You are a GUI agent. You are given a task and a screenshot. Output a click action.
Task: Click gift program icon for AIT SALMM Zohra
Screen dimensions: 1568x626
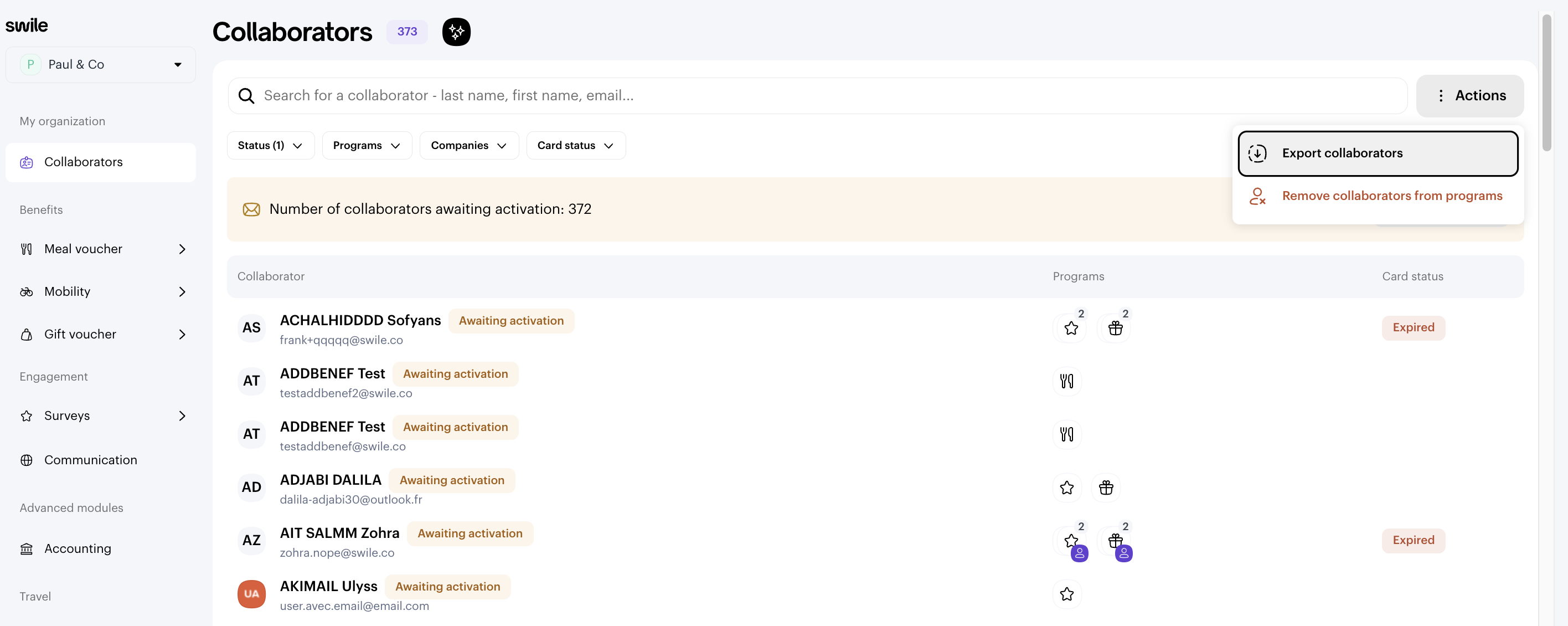(1115, 541)
